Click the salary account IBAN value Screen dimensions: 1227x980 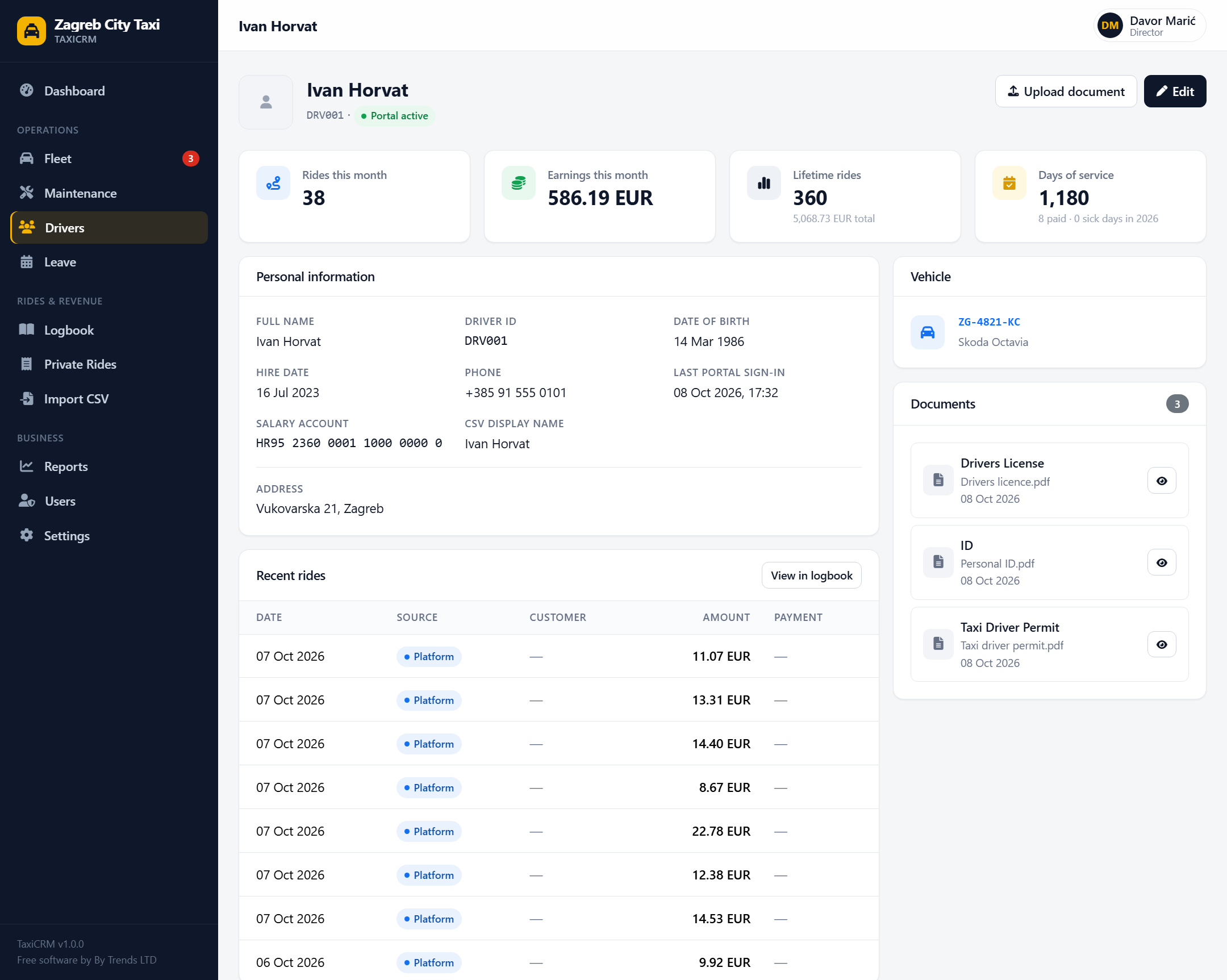pos(349,443)
